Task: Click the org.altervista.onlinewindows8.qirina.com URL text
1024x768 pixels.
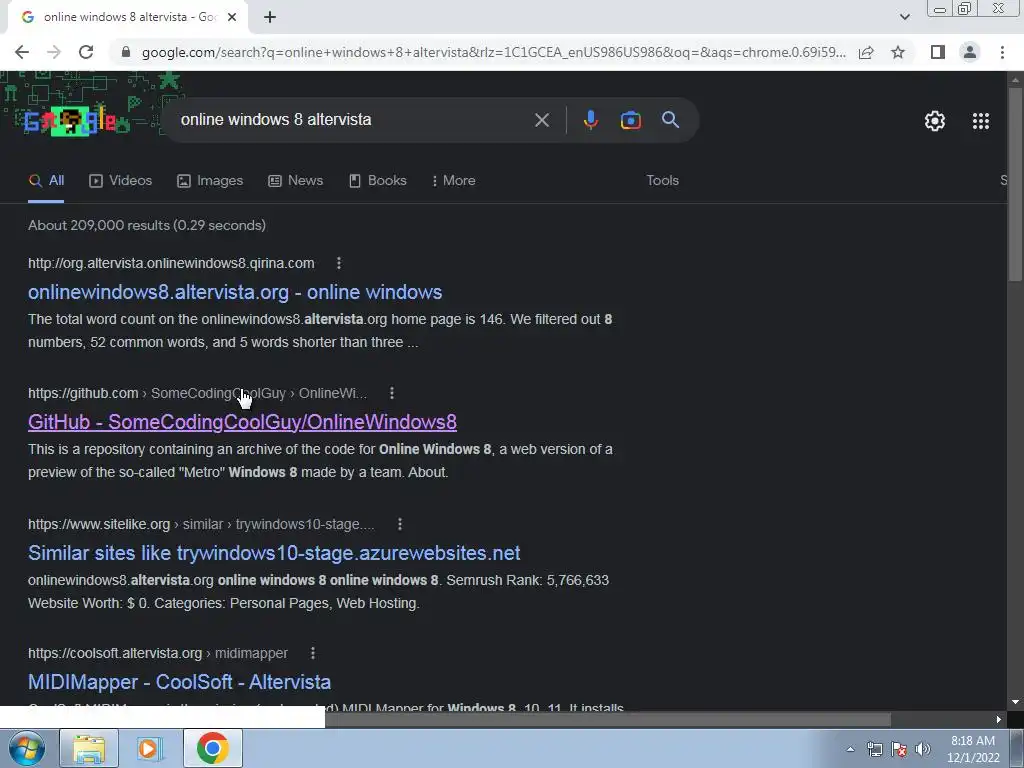Action: 171,263
